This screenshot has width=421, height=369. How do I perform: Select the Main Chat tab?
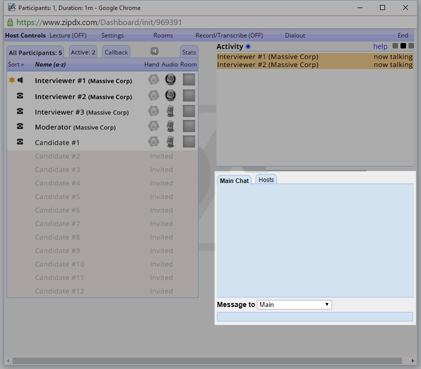point(234,181)
